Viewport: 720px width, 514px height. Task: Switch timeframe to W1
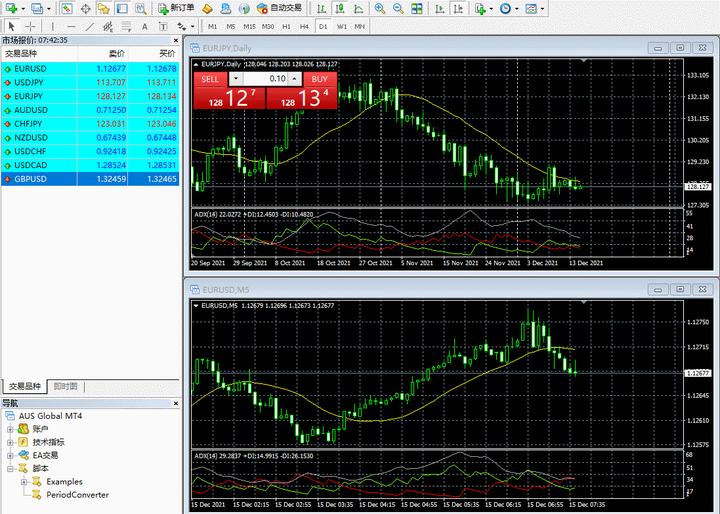[342, 27]
